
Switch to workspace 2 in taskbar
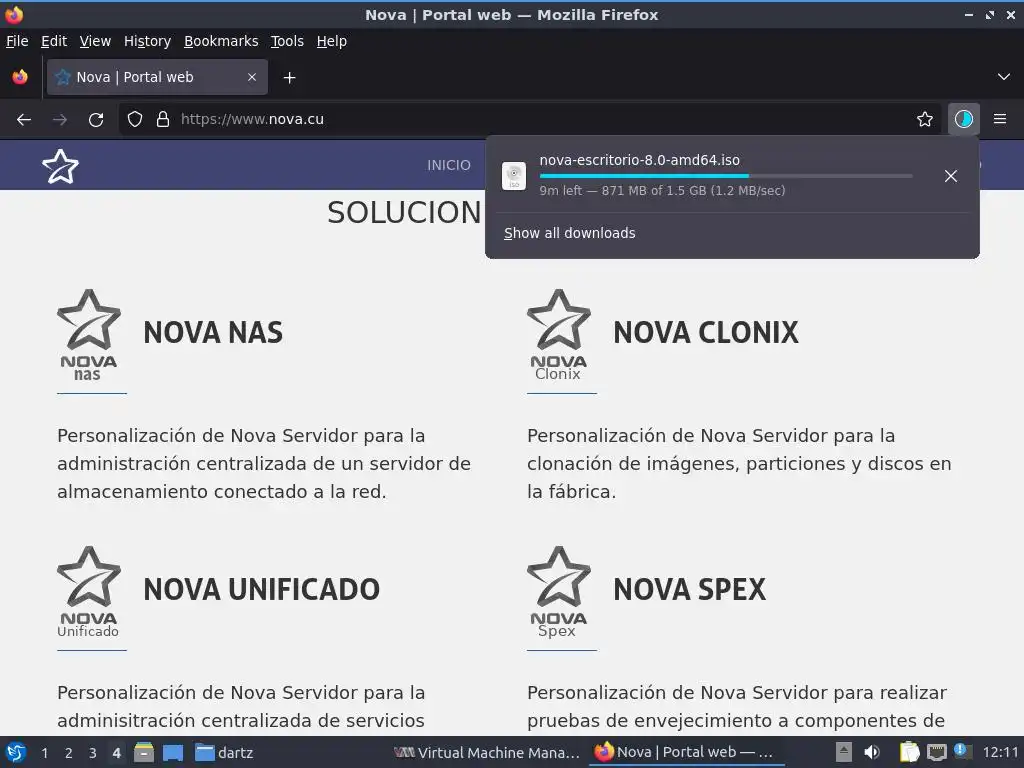coord(69,753)
